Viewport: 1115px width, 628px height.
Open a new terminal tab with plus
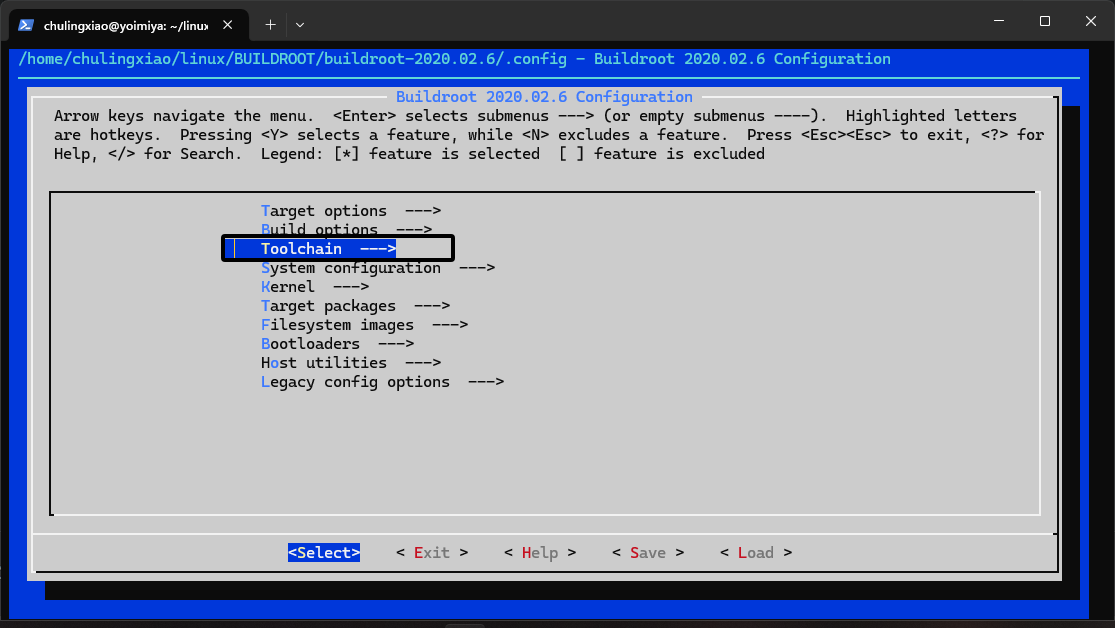270,25
